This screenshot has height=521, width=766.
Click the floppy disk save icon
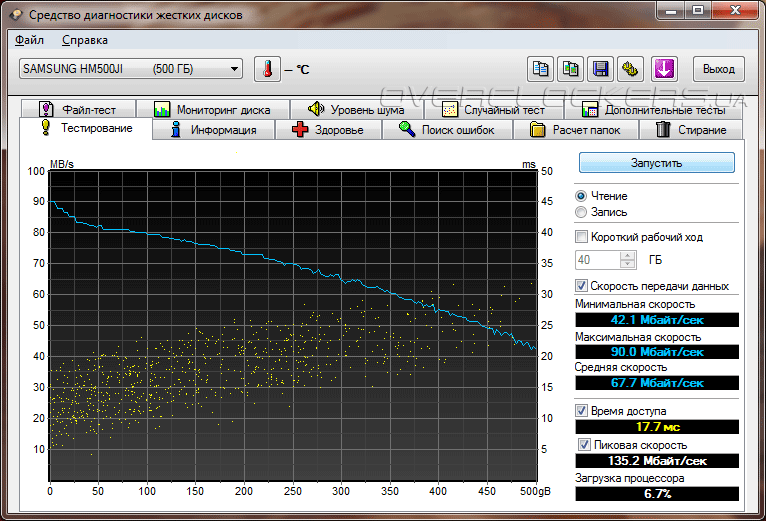pyautogui.click(x=600, y=69)
